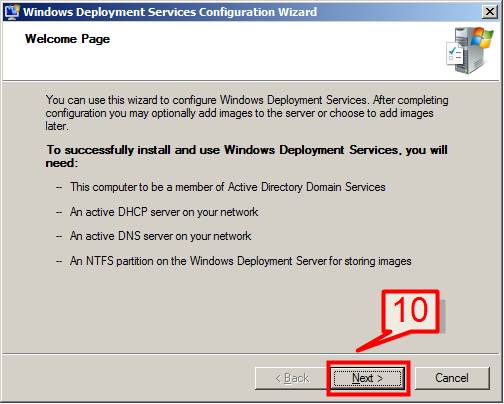504x404 pixels.
Task: Click the Cancel button
Action: coord(452,378)
